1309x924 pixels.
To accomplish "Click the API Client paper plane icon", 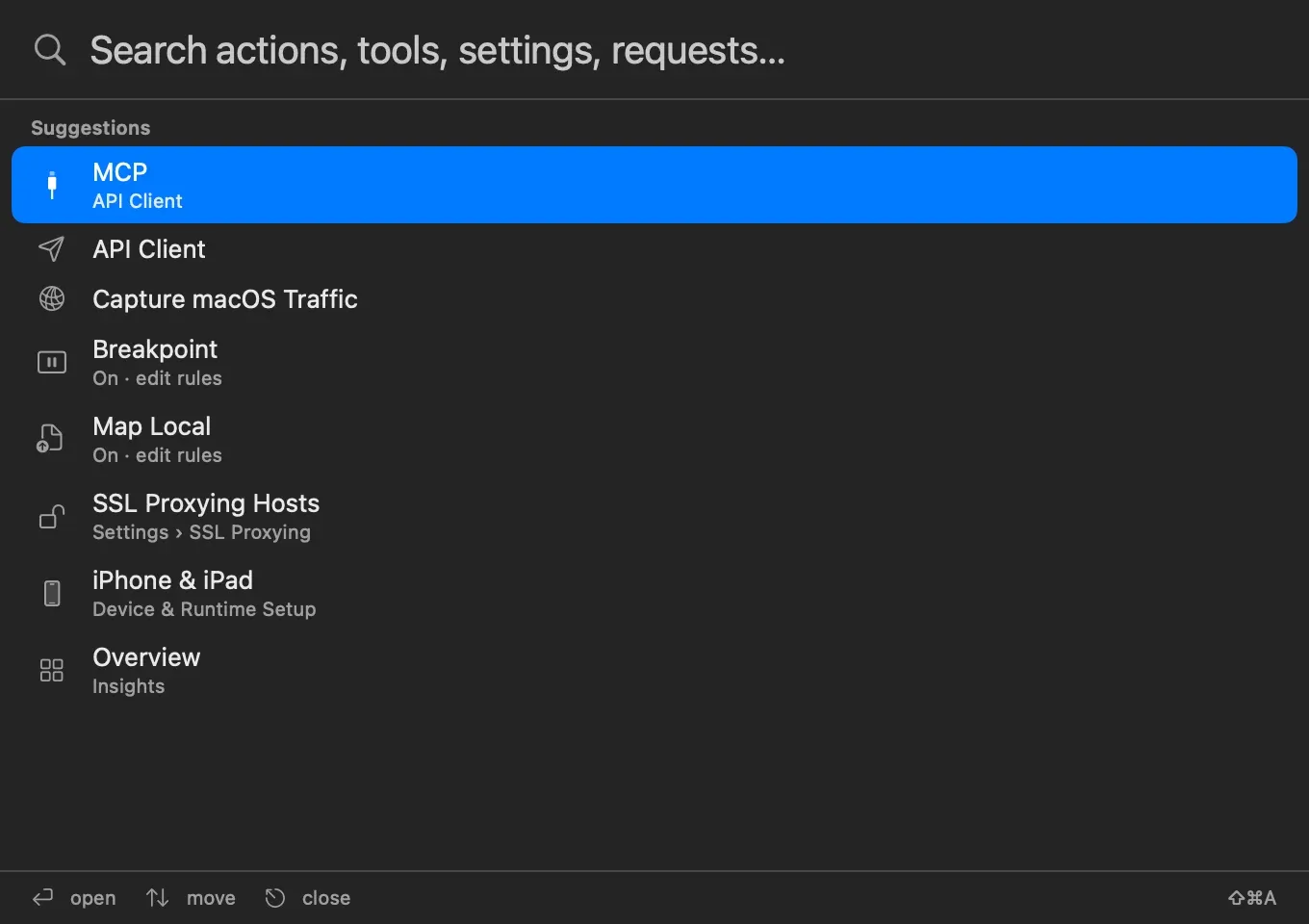I will coord(52,249).
